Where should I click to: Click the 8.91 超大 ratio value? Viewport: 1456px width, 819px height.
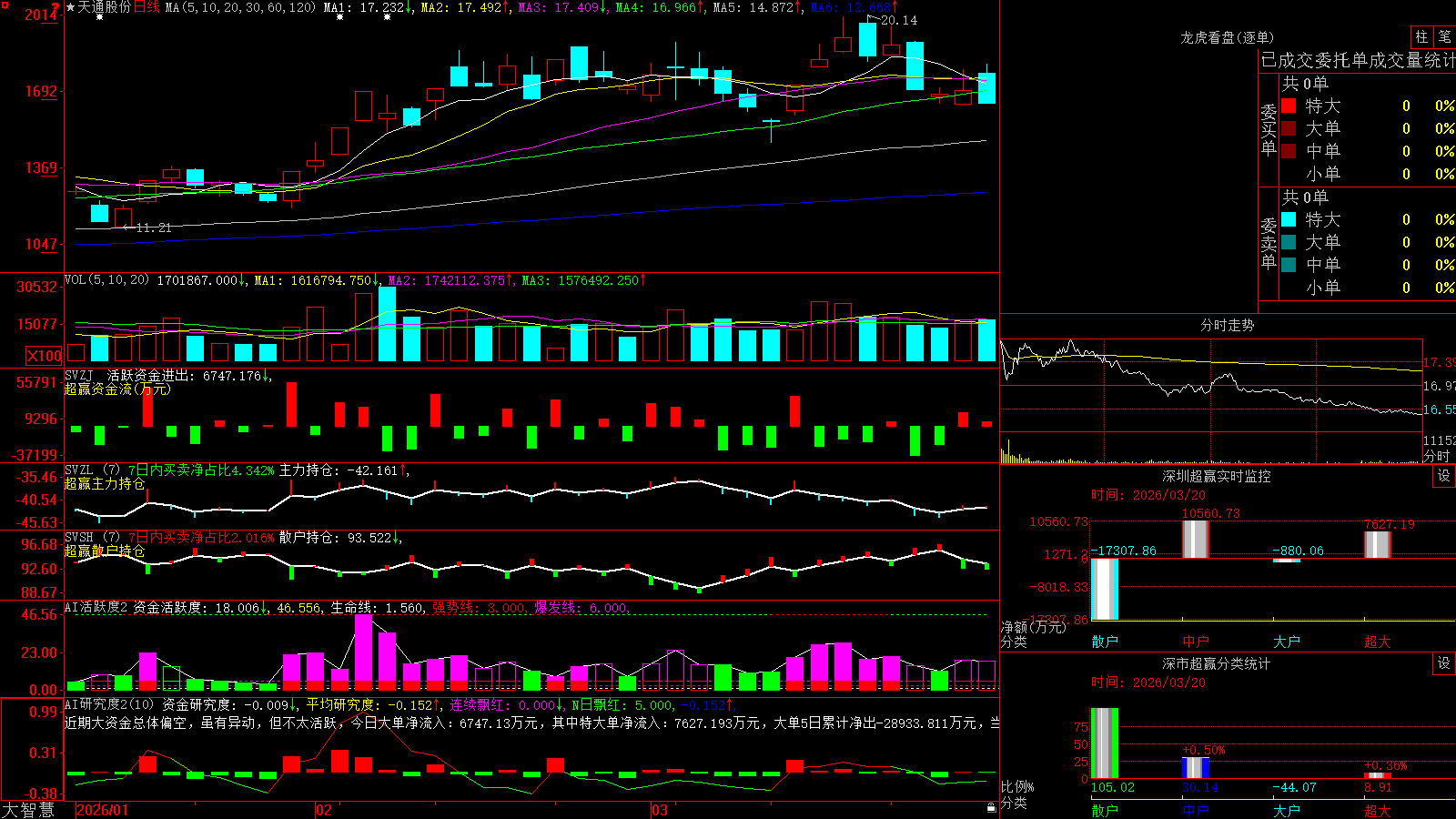coord(1379,787)
